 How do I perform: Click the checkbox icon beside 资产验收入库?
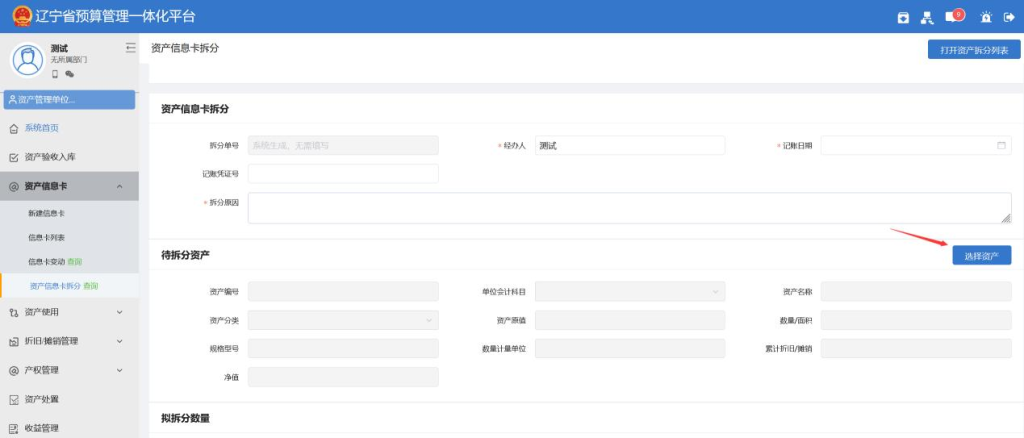click(14, 158)
